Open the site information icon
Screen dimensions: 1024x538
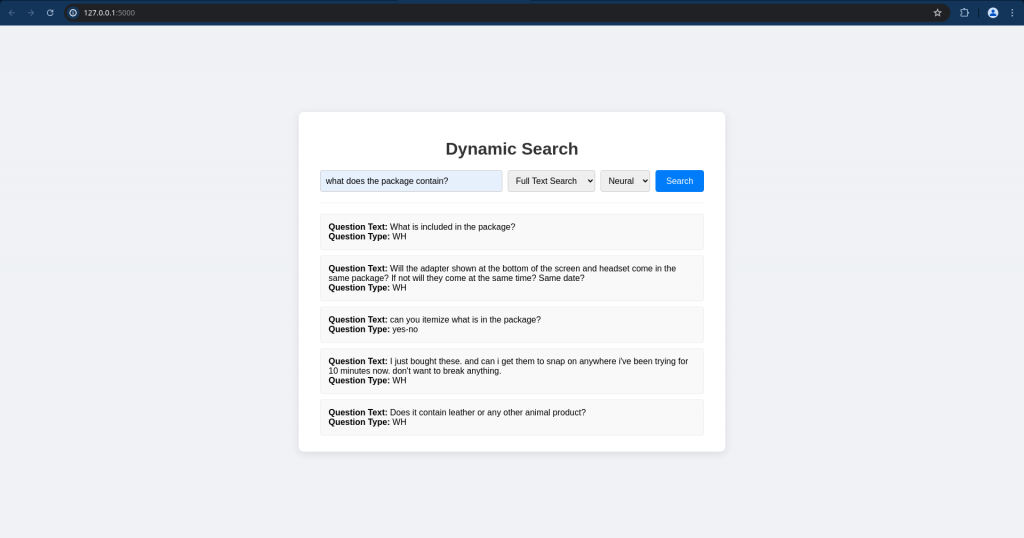click(x=73, y=13)
